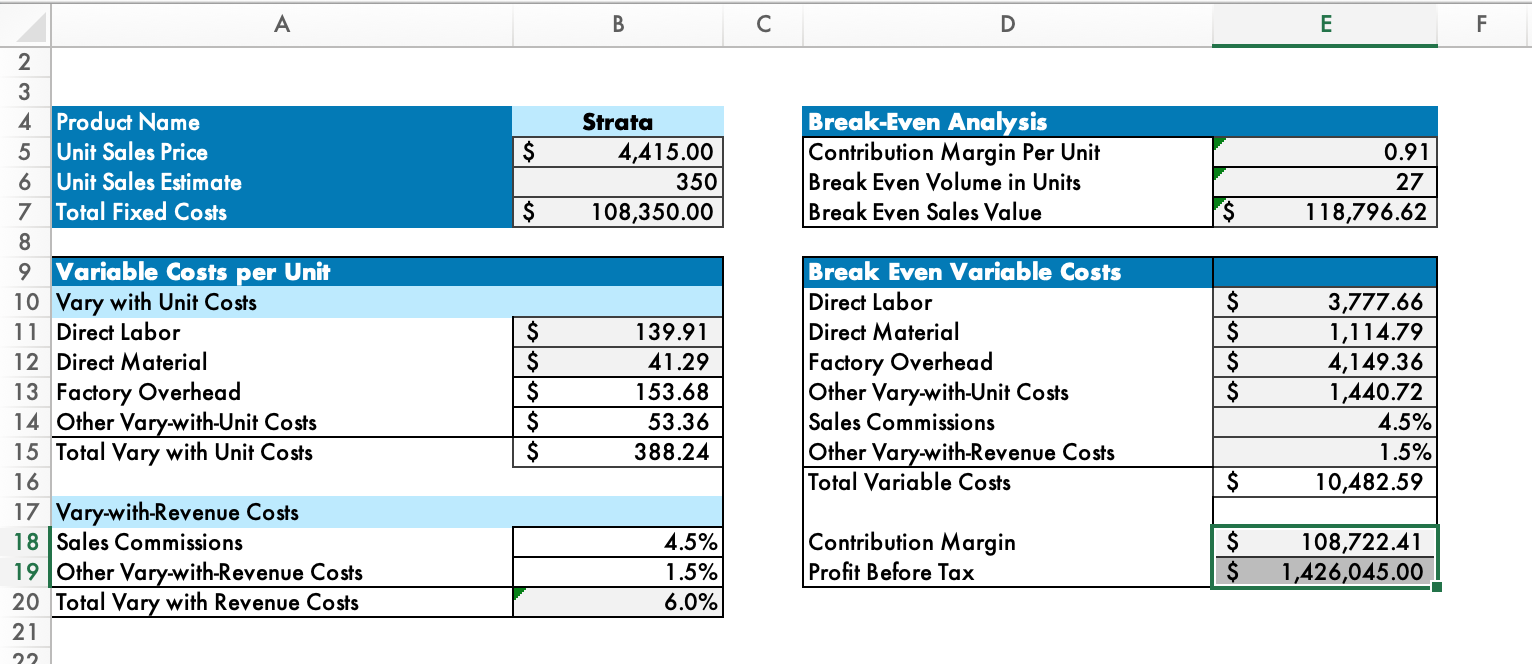Screen dimensions: 1532x664
Task: Select the Strata product name header cell
Action: 617,122
